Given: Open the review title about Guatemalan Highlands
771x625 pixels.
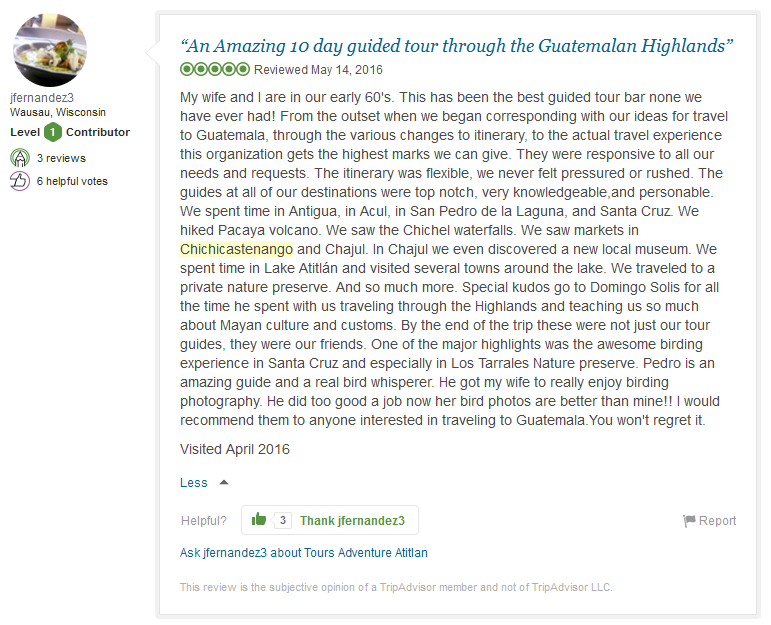Looking at the screenshot, I should [x=457, y=46].
